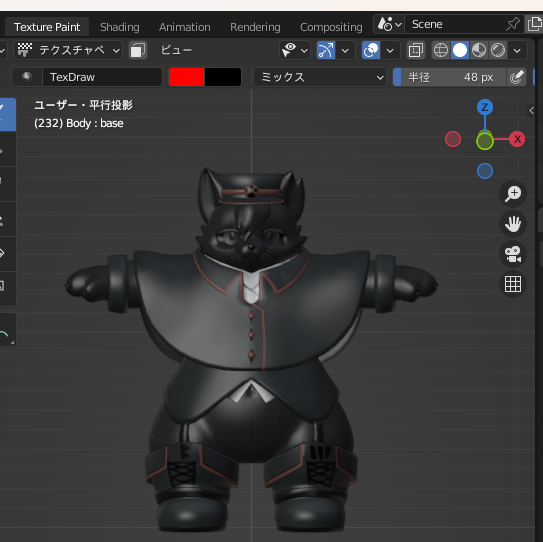Click the negative X axis gizmo ball
The height and width of the screenshot is (542, 543).
click(453, 139)
